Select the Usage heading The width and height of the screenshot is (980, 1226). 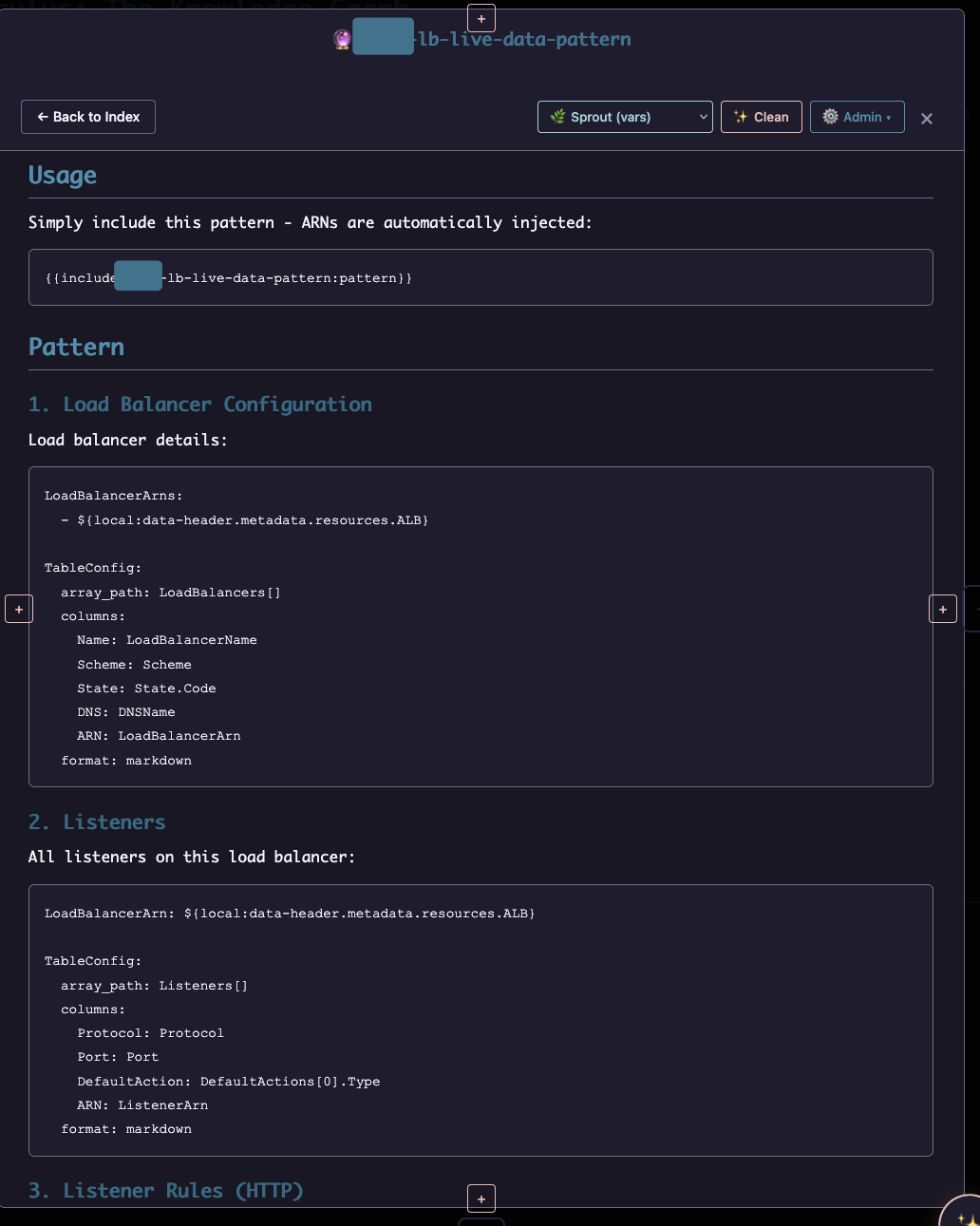(63, 176)
